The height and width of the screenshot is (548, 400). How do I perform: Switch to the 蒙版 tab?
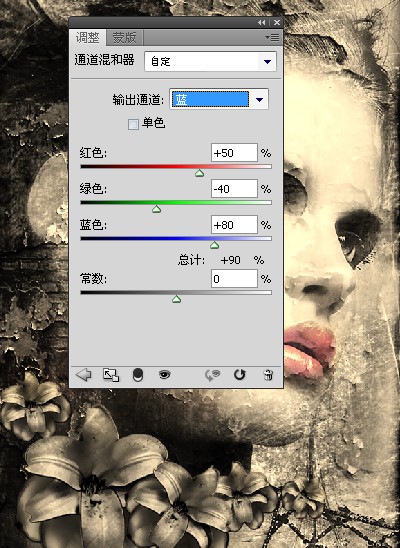[x=124, y=38]
